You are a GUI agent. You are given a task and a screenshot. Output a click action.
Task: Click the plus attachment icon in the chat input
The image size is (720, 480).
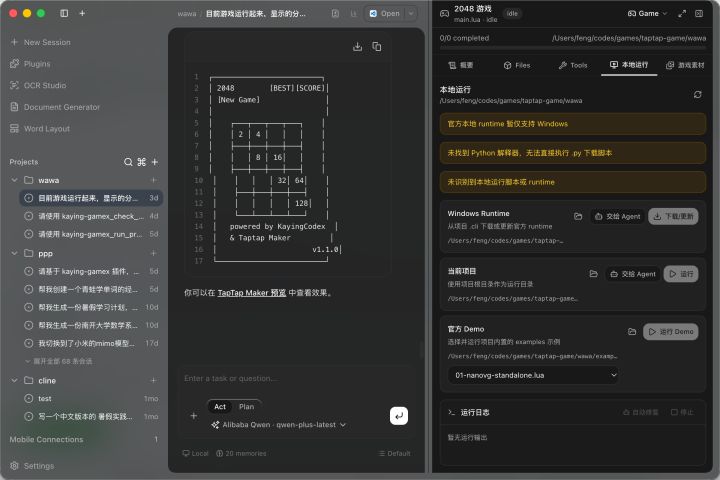(193, 416)
